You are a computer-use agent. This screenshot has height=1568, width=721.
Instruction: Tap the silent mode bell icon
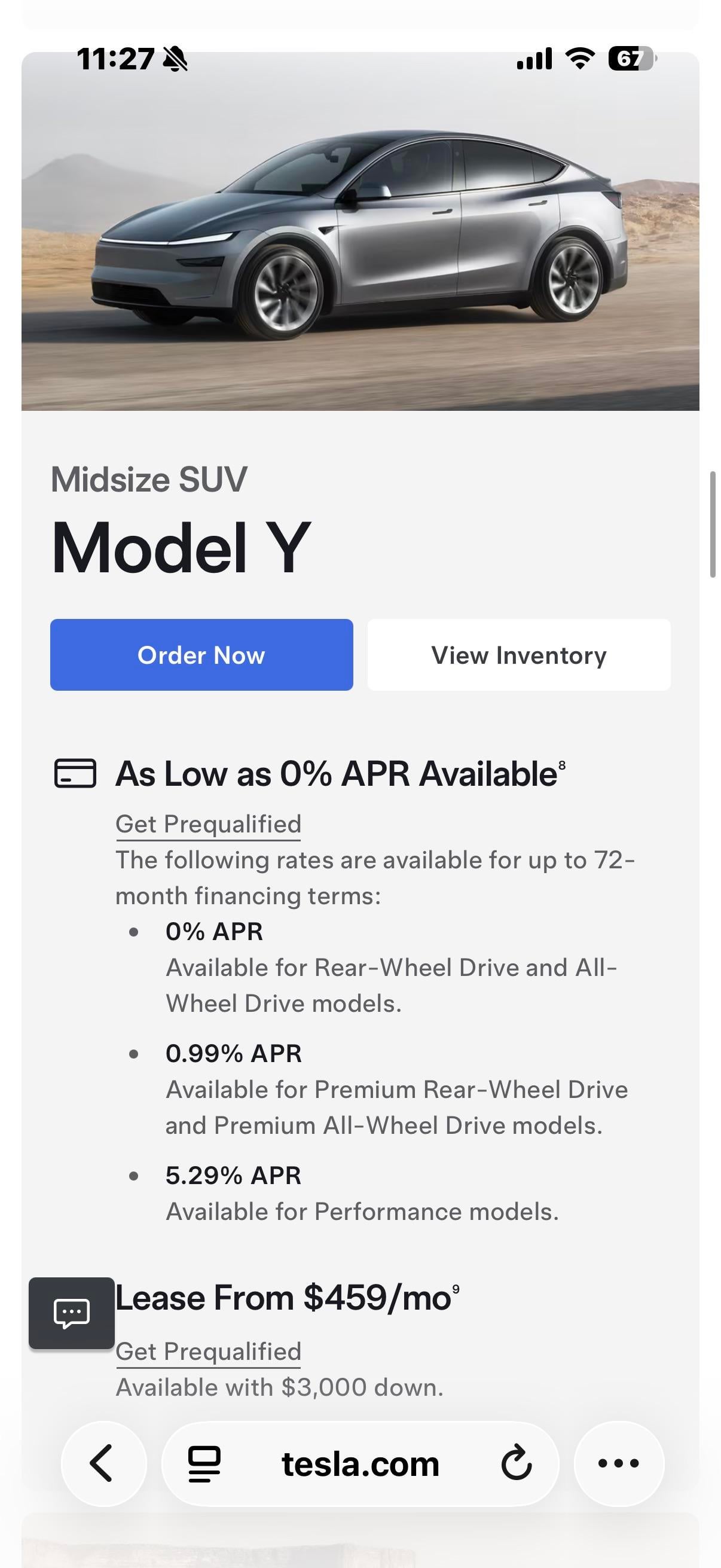pos(176,60)
